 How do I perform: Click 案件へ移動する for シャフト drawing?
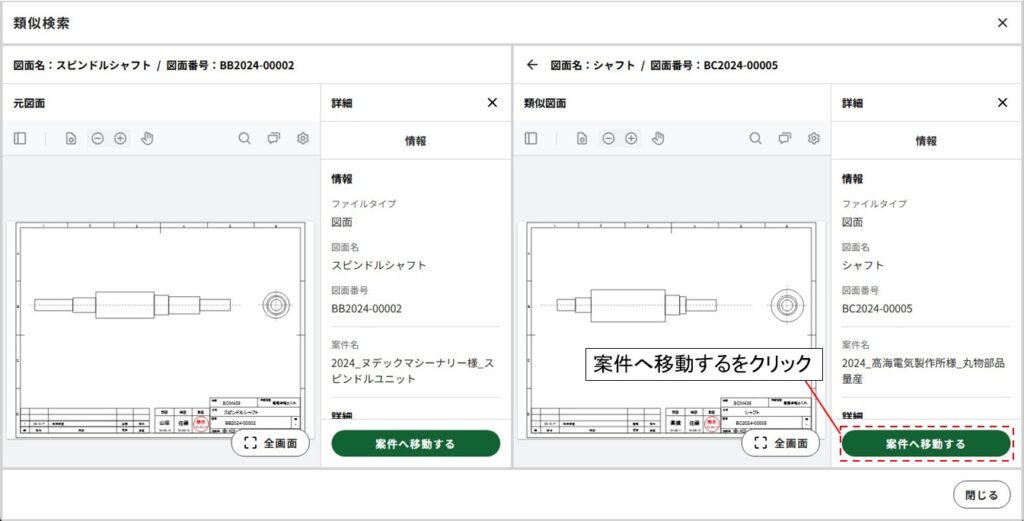coord(926,444)
